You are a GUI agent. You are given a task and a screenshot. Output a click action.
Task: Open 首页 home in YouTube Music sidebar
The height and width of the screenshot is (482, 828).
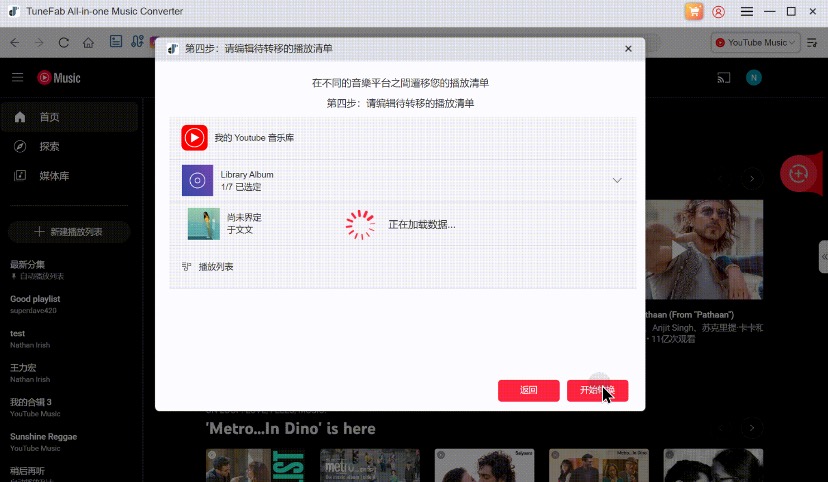click(x=50, y=117)
